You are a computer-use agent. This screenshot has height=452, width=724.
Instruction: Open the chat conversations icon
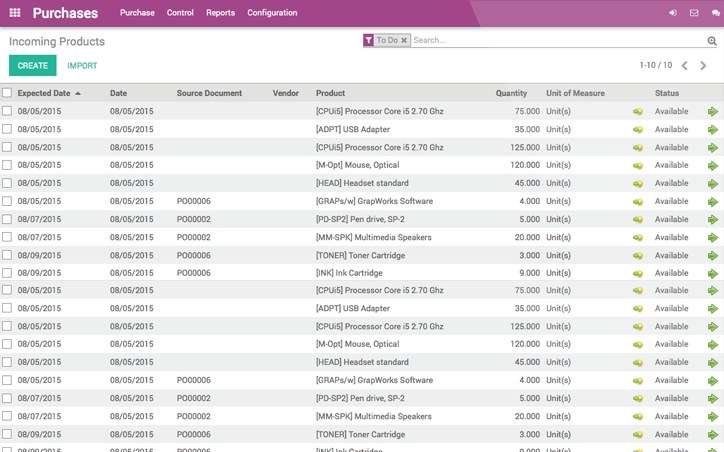(x=715, y=13)
